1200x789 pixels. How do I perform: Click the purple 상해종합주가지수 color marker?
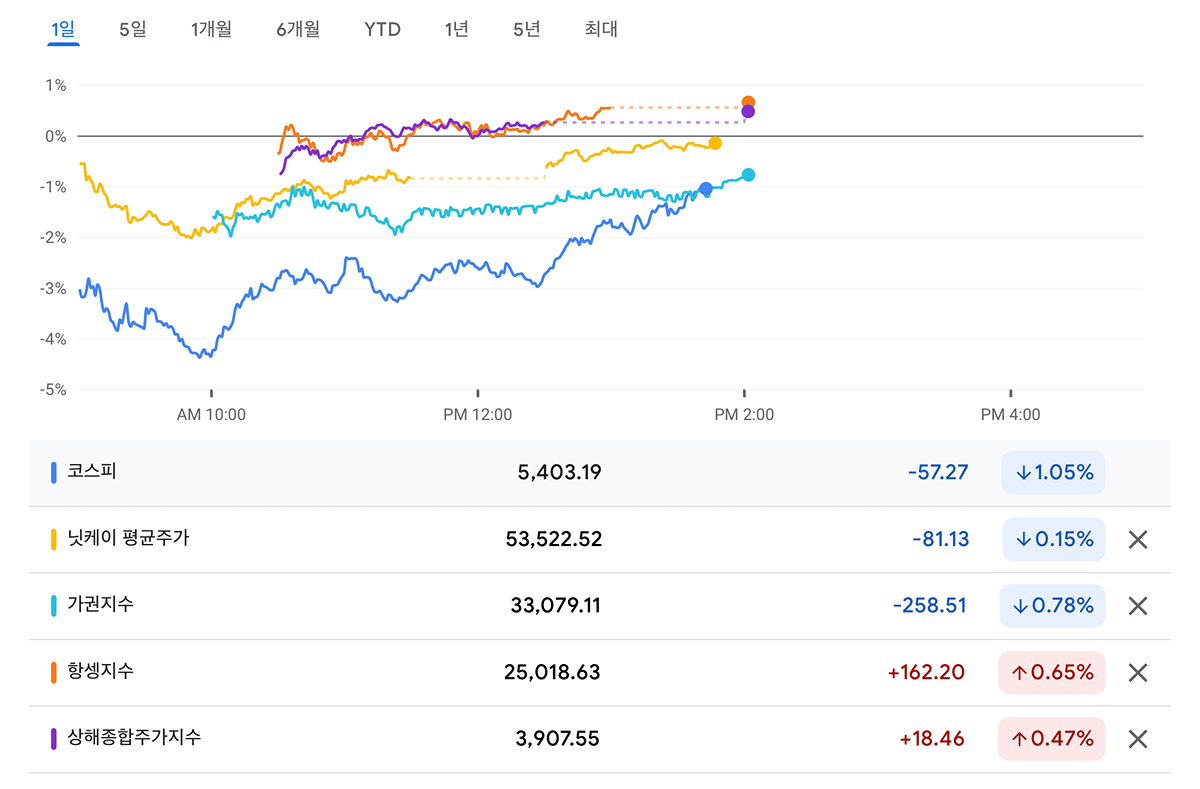[53, 739]
